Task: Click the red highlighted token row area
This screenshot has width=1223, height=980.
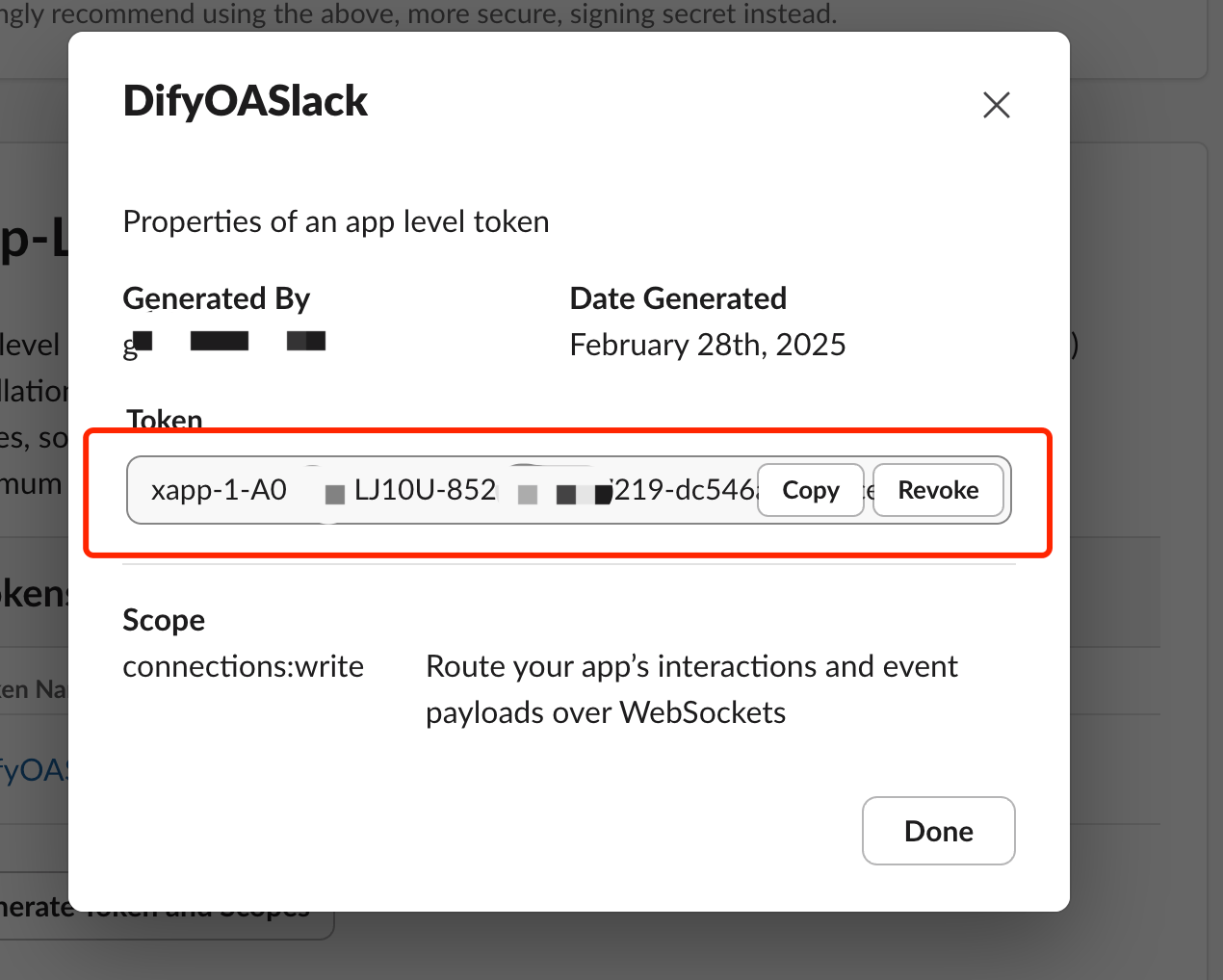Action: (568, 491)
